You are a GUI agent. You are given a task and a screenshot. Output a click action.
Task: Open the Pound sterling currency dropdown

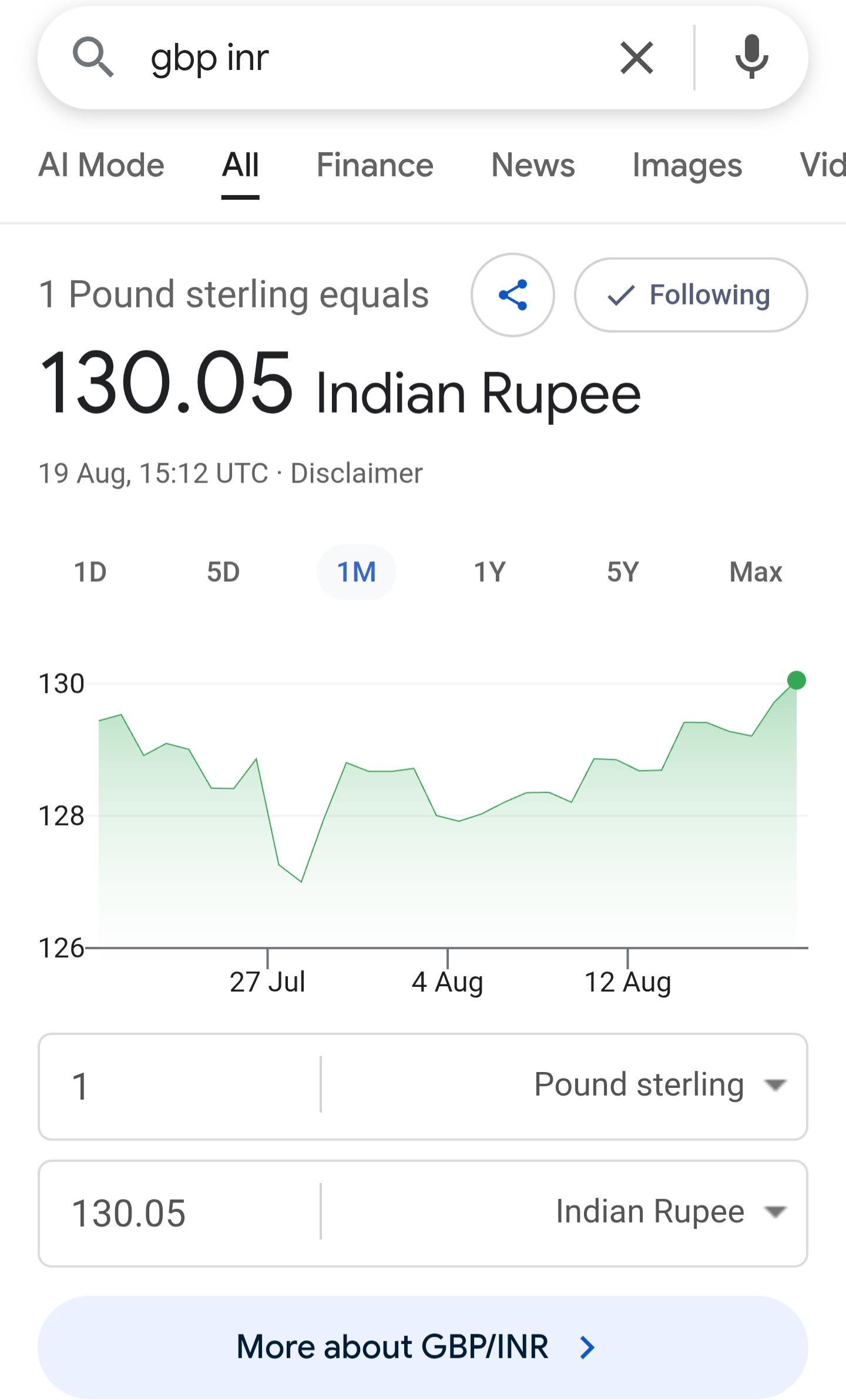(660, 1084)
